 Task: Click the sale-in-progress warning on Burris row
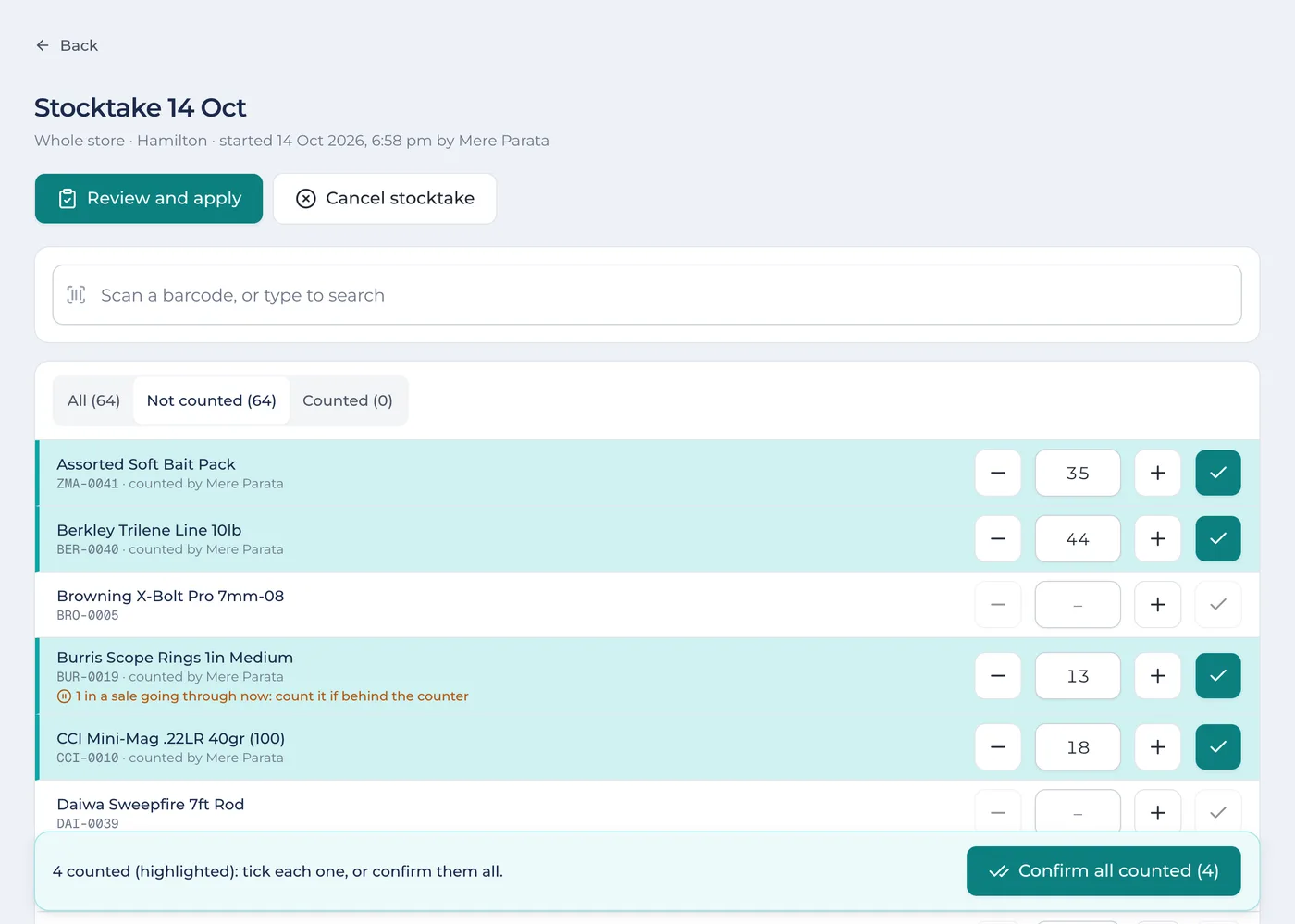coord(263,696)
